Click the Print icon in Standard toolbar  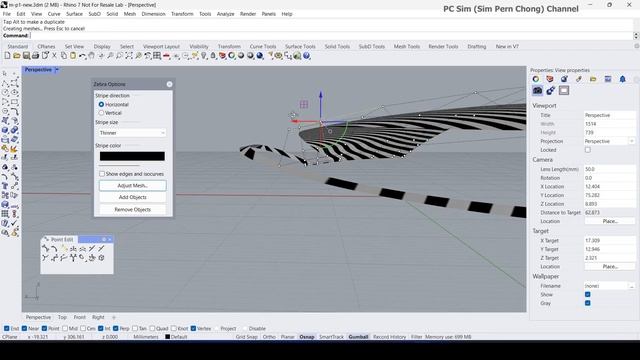tap(36, 56)
